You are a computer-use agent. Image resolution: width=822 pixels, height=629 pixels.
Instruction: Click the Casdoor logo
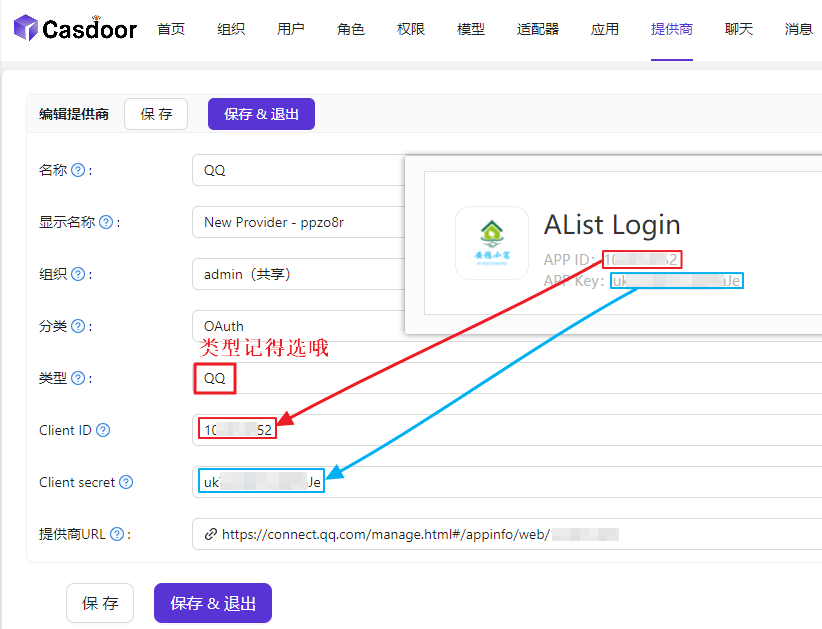[x=75, y=29]
